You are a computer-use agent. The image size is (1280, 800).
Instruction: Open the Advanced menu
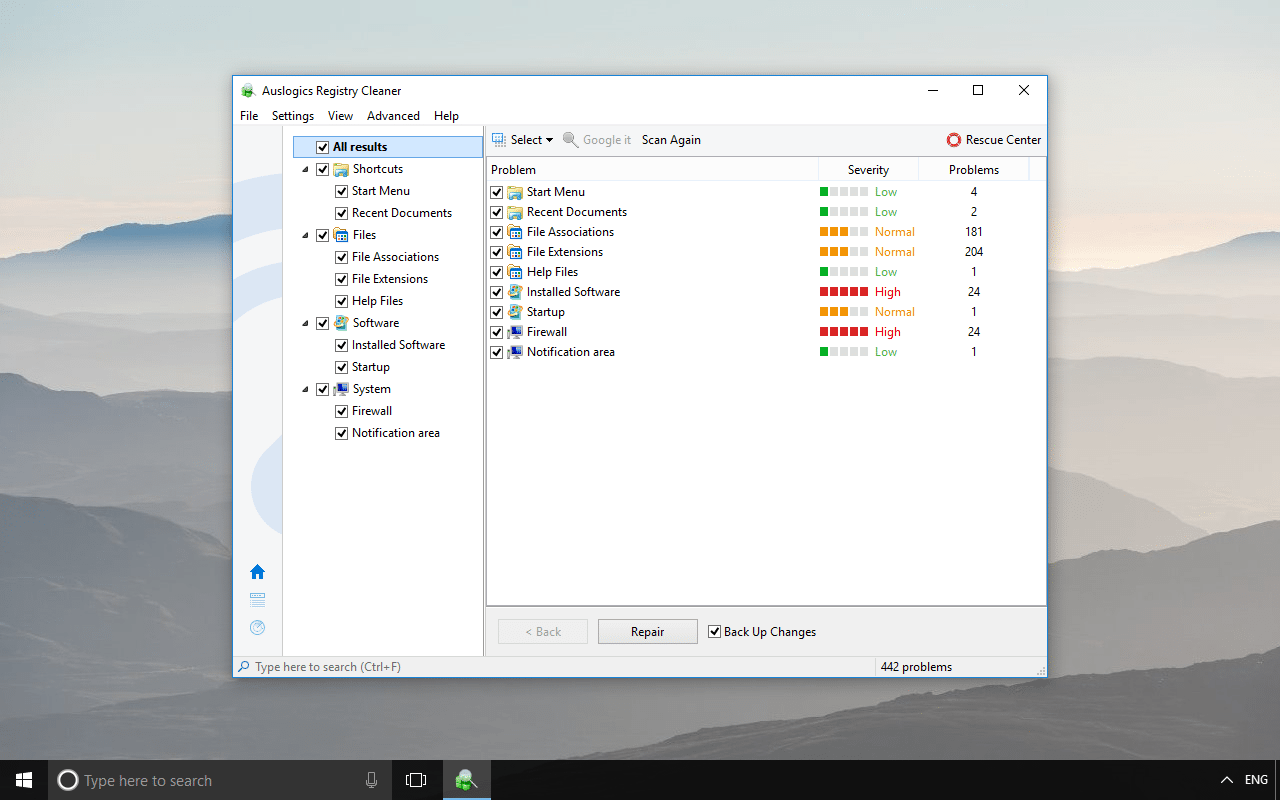coord(393,116)
